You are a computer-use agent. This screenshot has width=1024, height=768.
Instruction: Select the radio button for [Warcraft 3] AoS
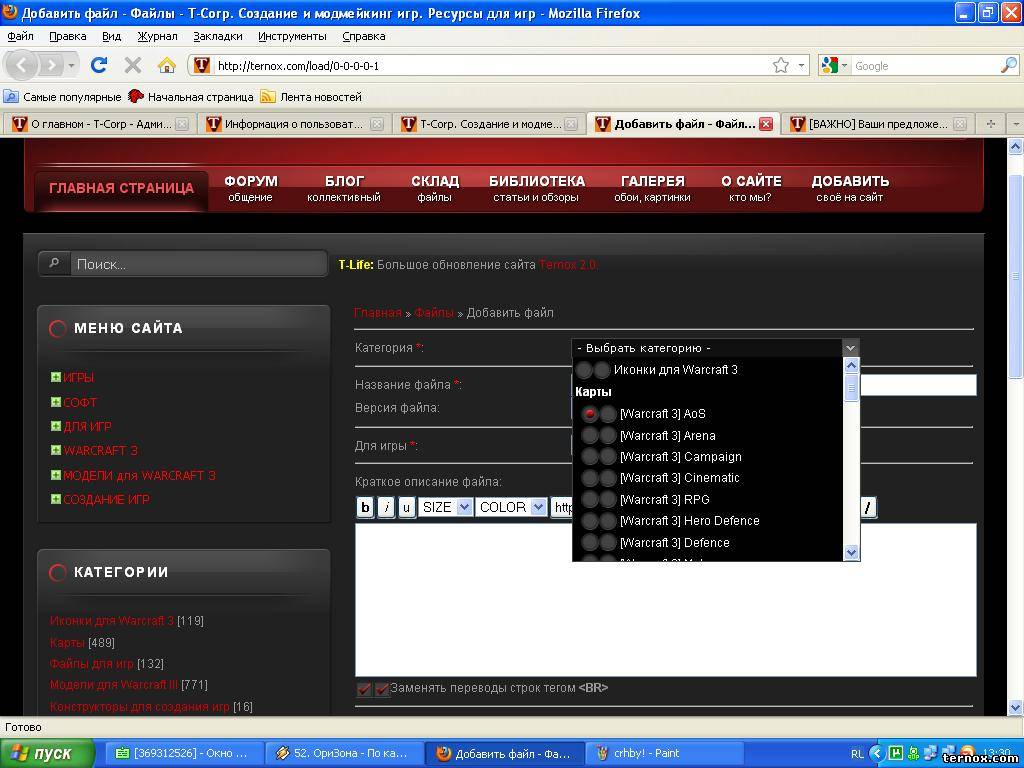point(590,414)
